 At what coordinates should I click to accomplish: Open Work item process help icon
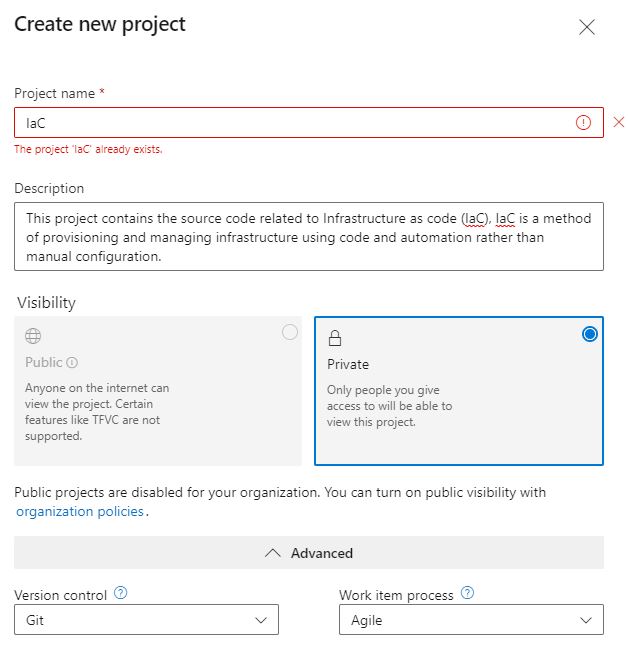click(467, 592)
